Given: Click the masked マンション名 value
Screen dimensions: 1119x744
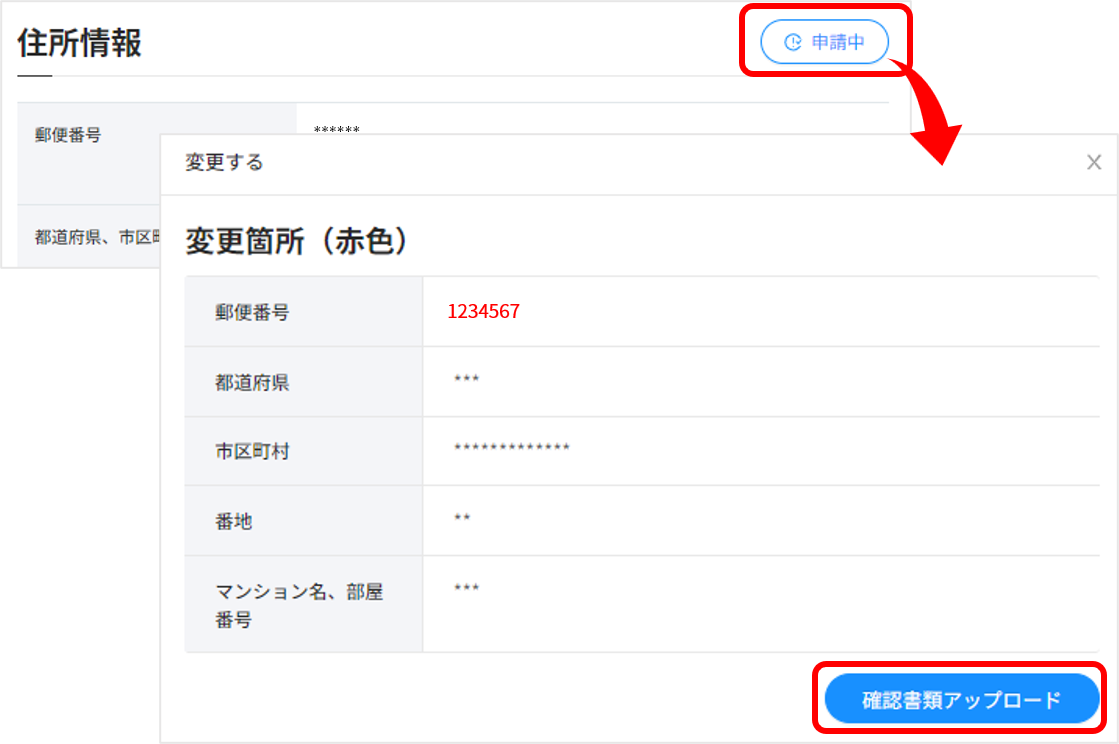Looking at the screenshot, I should pyautogui.click(x=467, y=588).
